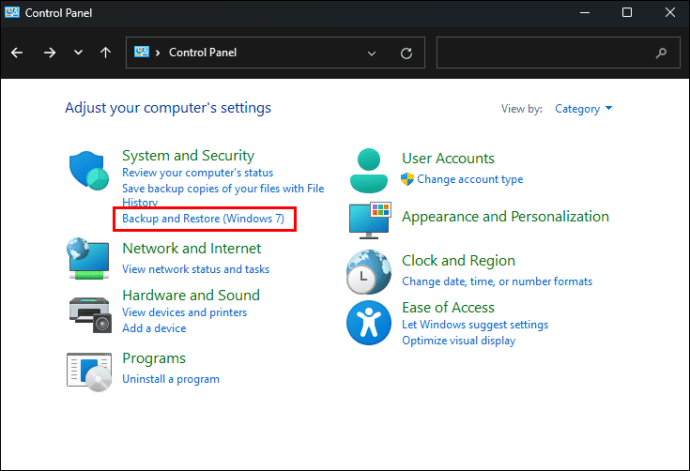Click the Ease of Access icon
The height and width of the screenshot is (471, 690).
(x=369, y=323)
